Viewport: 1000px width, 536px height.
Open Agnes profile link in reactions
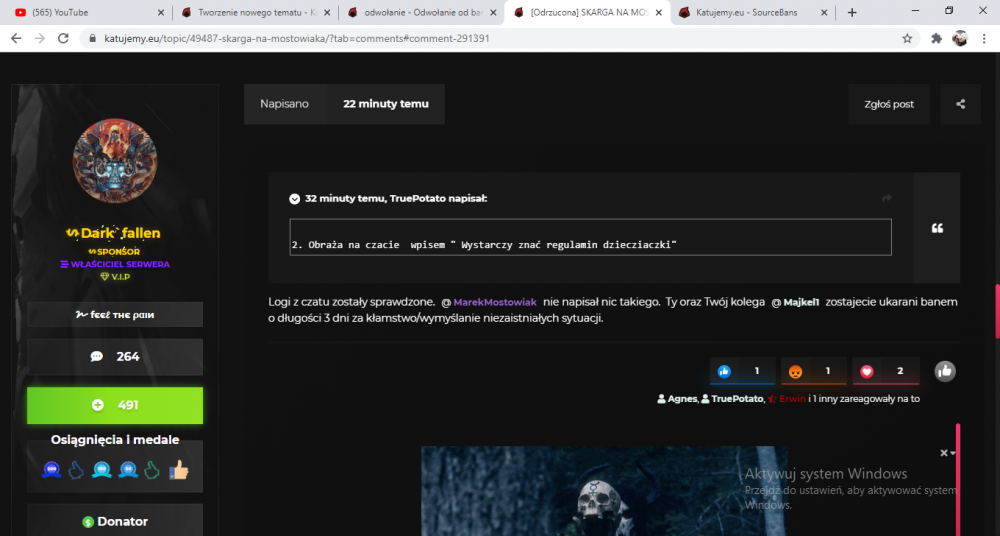pos(682,399)
